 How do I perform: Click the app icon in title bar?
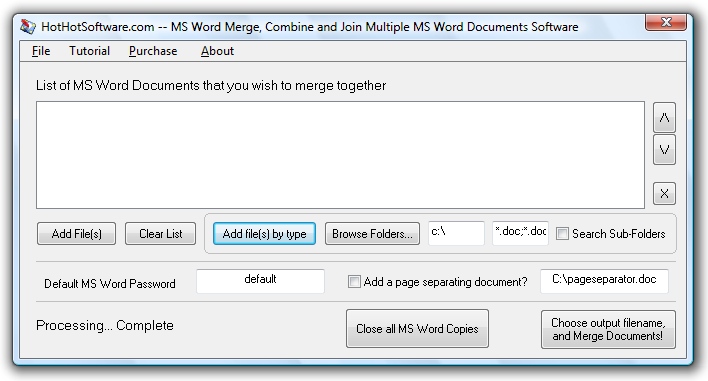[28, 27]
